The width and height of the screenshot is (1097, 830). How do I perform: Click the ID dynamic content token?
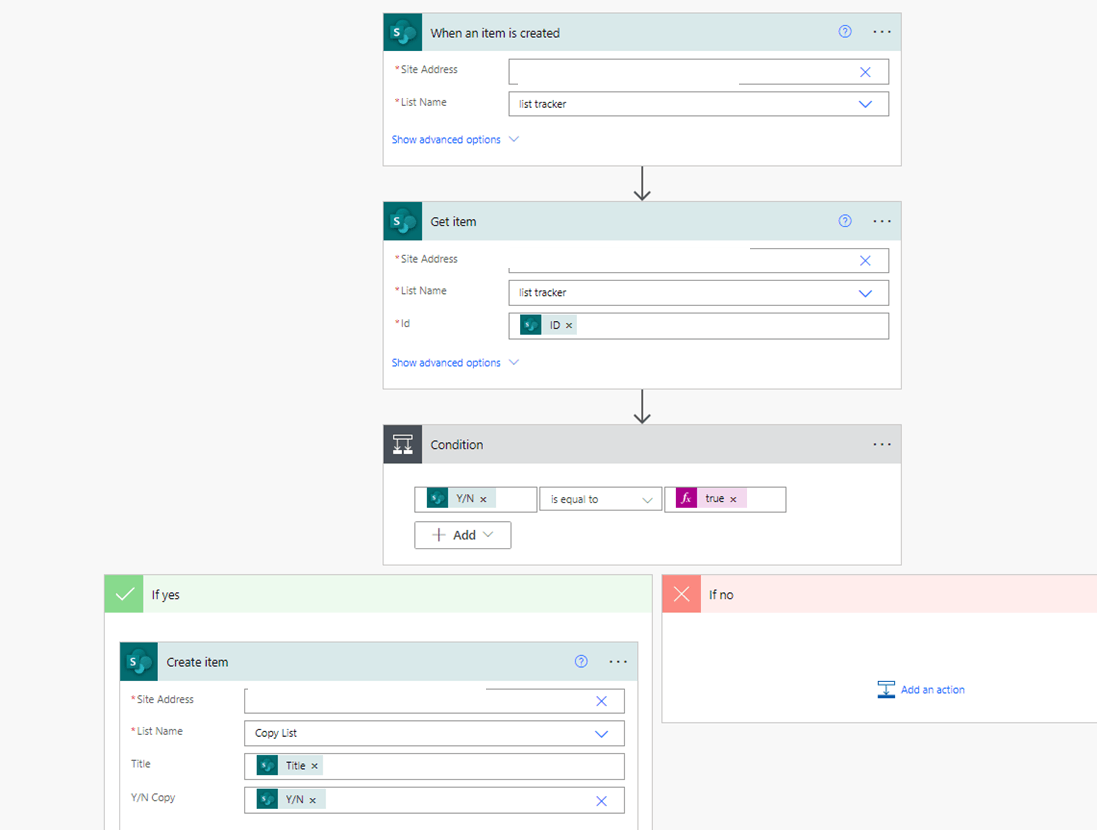(x=548, y=325)
